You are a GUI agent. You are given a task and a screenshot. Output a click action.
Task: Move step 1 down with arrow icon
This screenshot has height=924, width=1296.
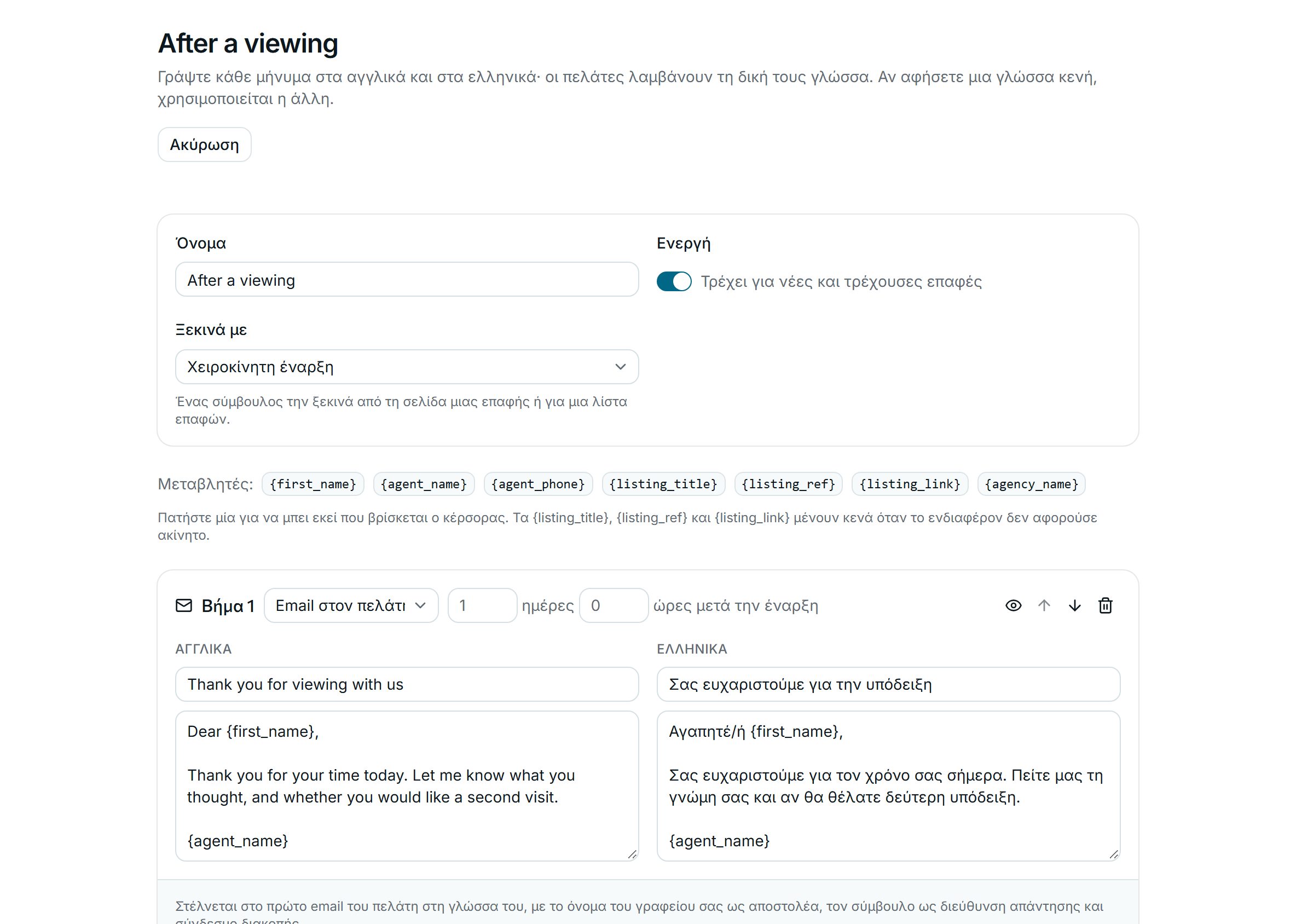1075,605
